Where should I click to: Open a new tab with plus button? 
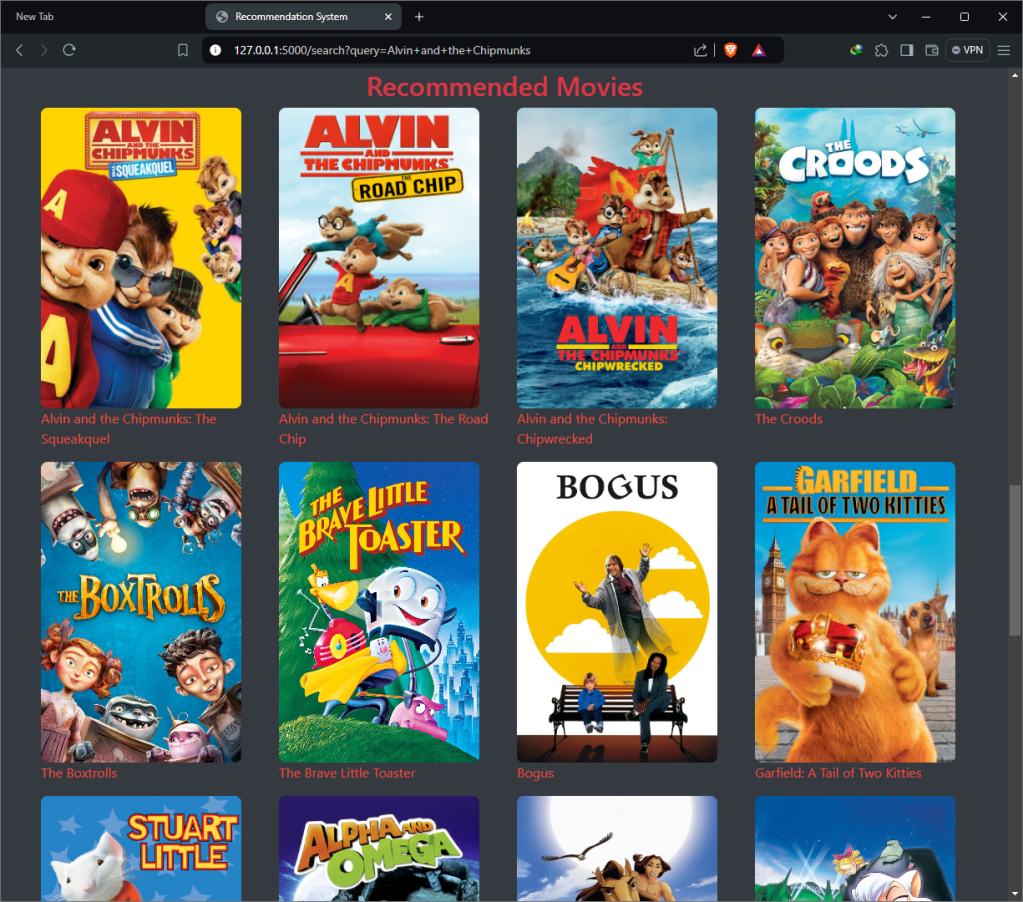pyautogui.click(x=419, y=17)
